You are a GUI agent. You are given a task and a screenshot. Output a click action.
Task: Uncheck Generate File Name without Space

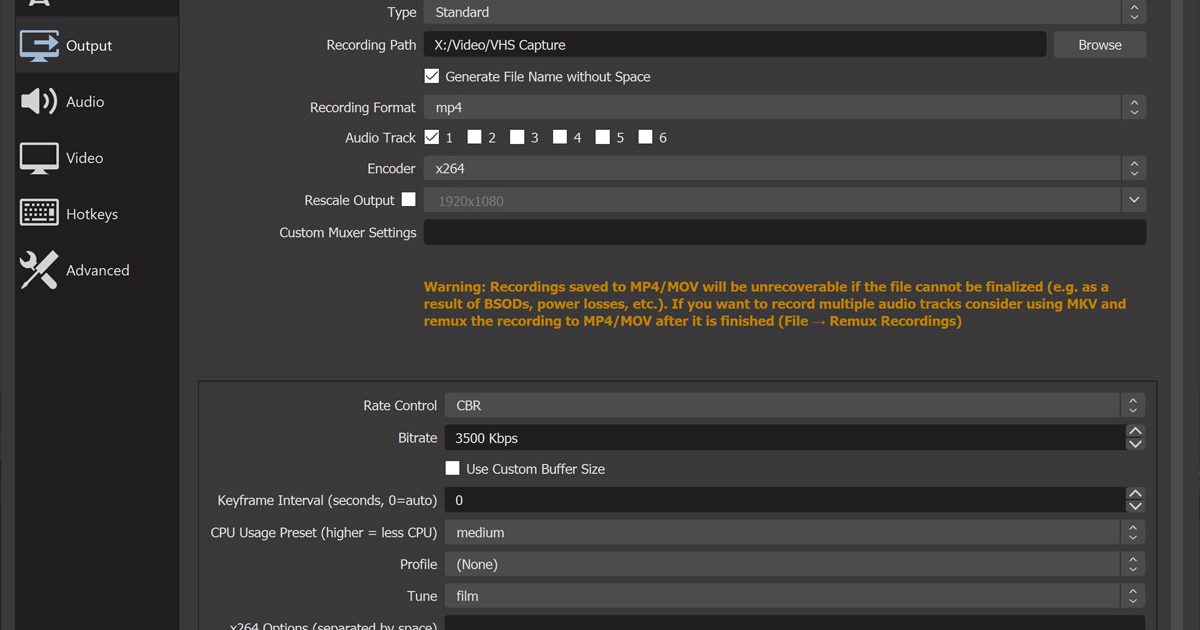[432, 76]
